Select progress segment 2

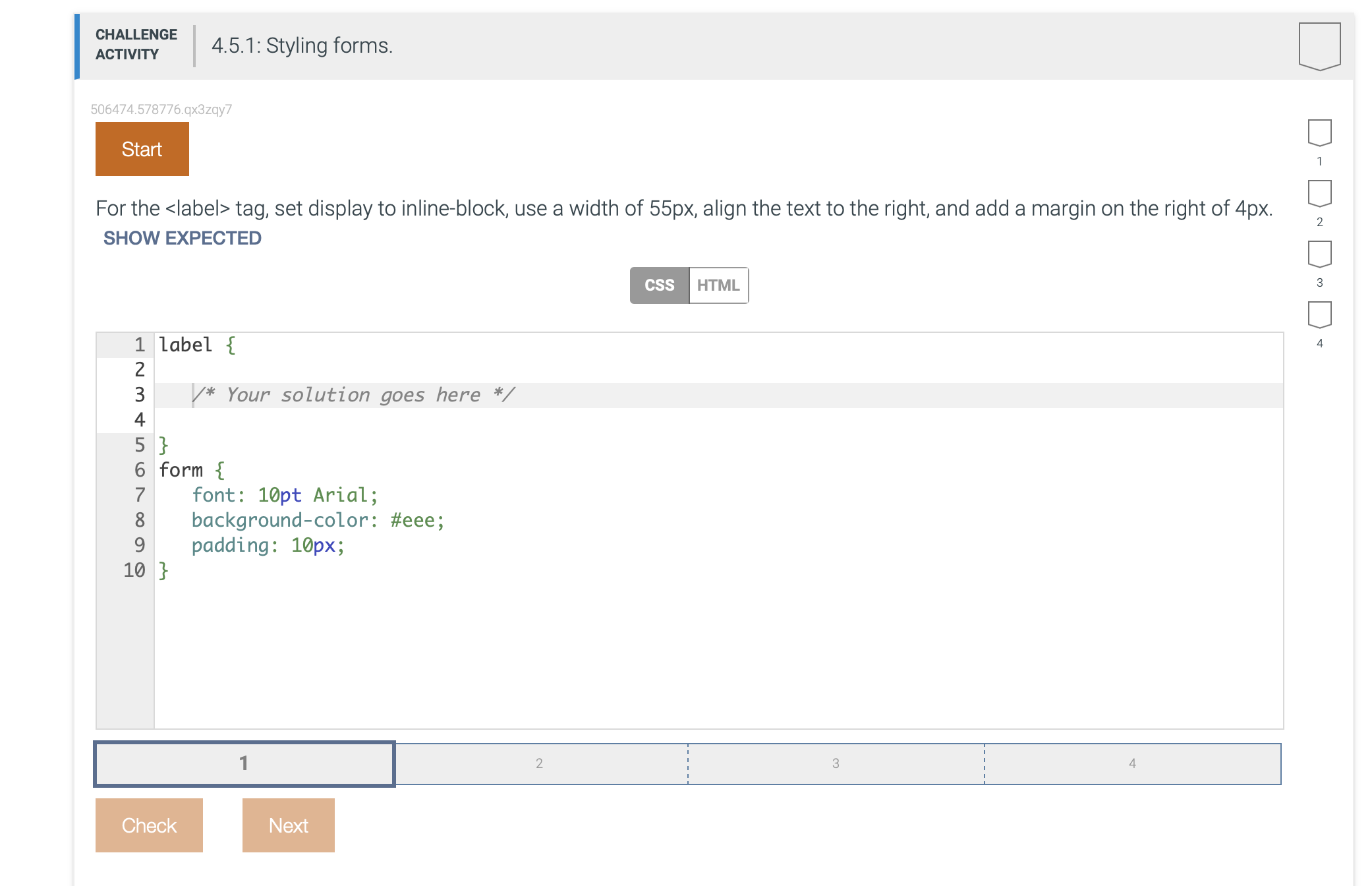[x=539, y=763]
